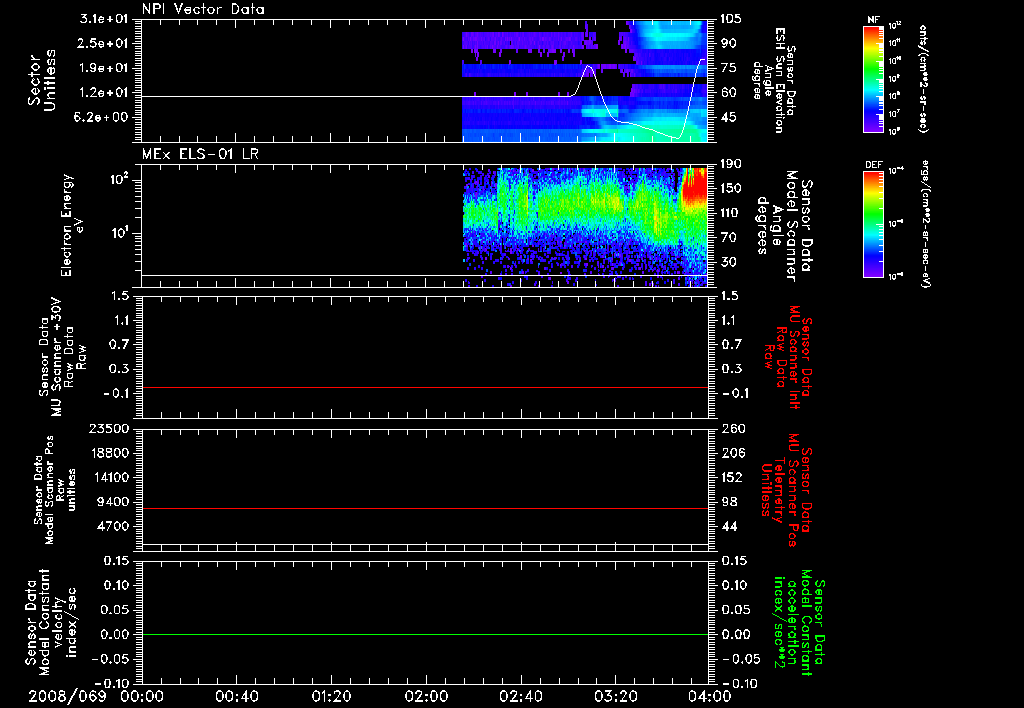
Task: Click the '150' scanner angle tick value
Action: pyautogui.click(x=731, y=189)
